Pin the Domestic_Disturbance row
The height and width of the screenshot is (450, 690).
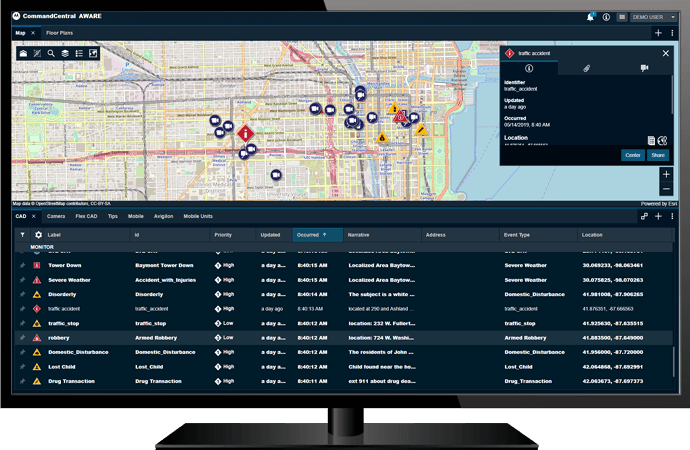click(22, 352)
